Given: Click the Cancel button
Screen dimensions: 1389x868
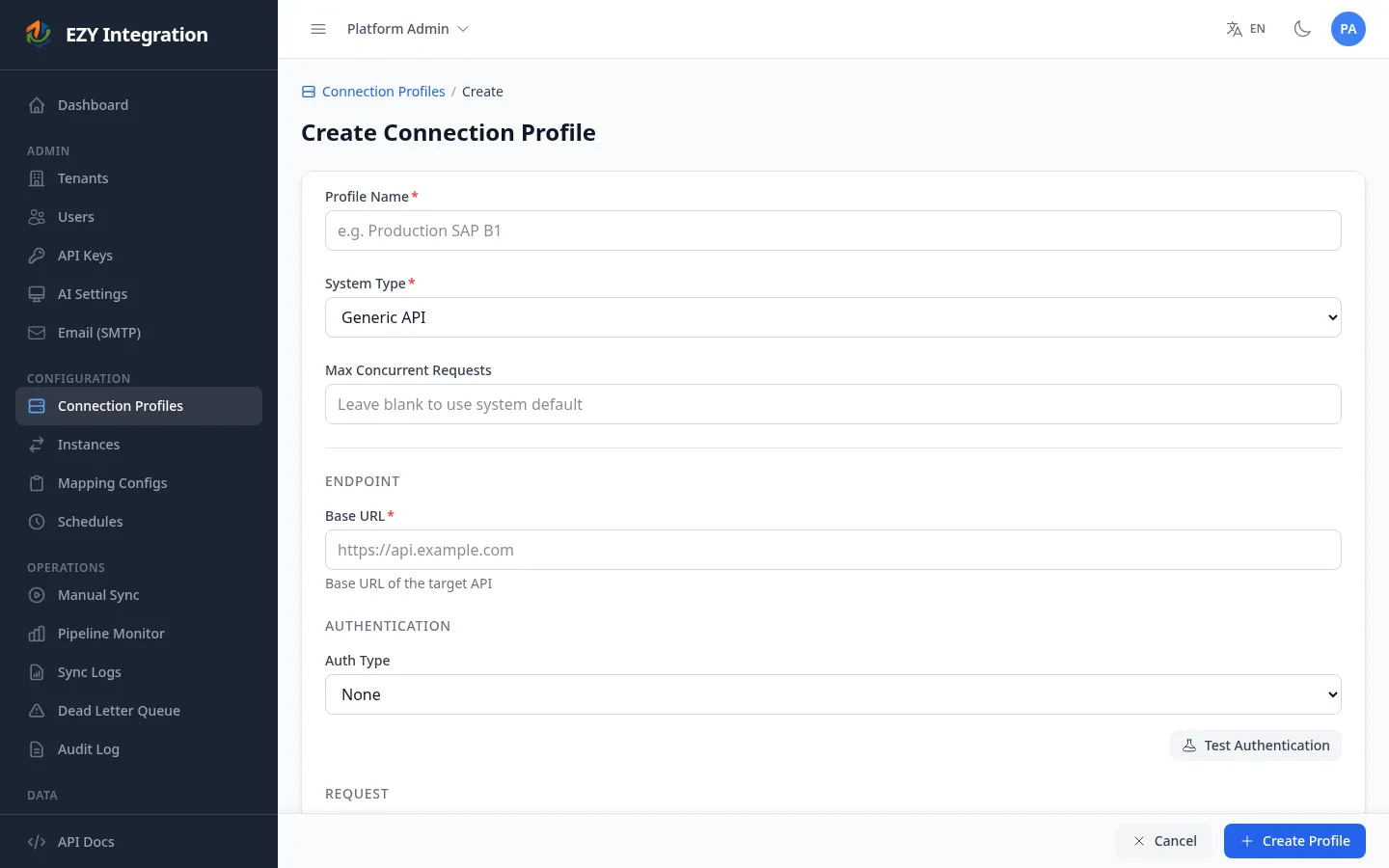Looking at the screenshot, I should tap(1164, 841).
